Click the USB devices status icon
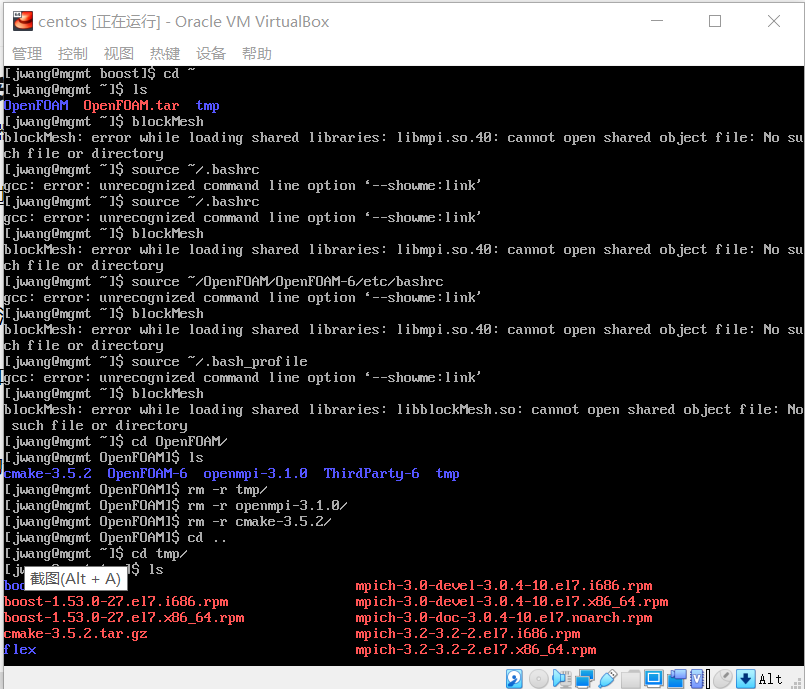 click(x=607, y=678)
